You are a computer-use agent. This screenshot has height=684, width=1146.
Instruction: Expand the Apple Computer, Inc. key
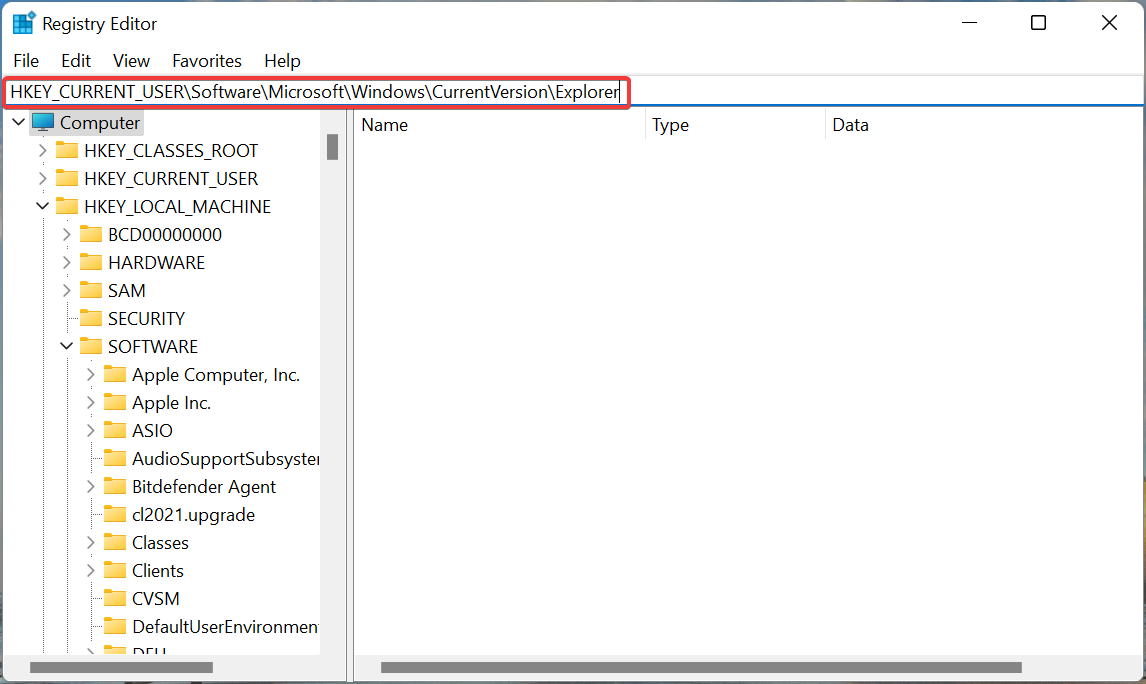(90, 374)
